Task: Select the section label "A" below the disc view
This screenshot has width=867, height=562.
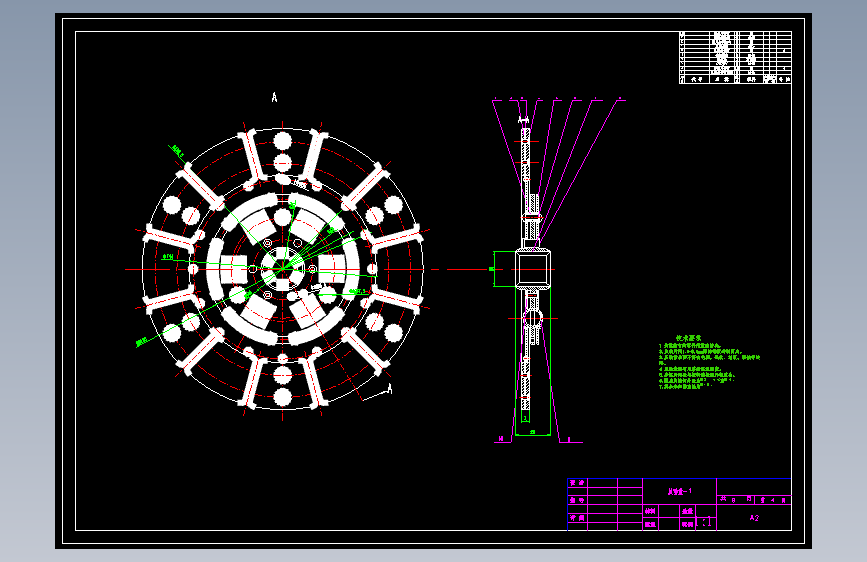Action: click(389, 389)
